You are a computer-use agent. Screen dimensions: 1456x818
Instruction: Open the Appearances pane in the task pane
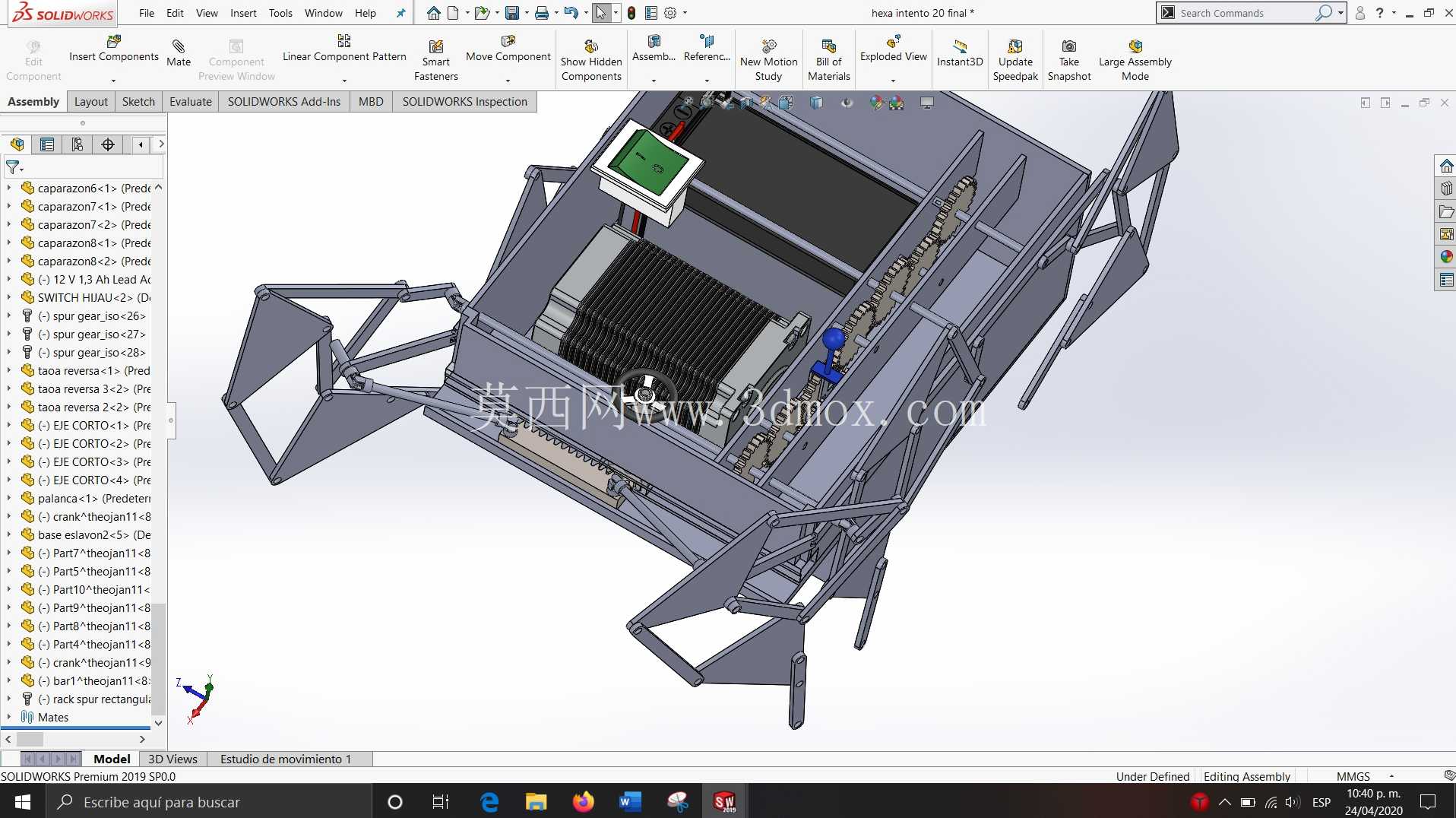(x=1446, y=257)
